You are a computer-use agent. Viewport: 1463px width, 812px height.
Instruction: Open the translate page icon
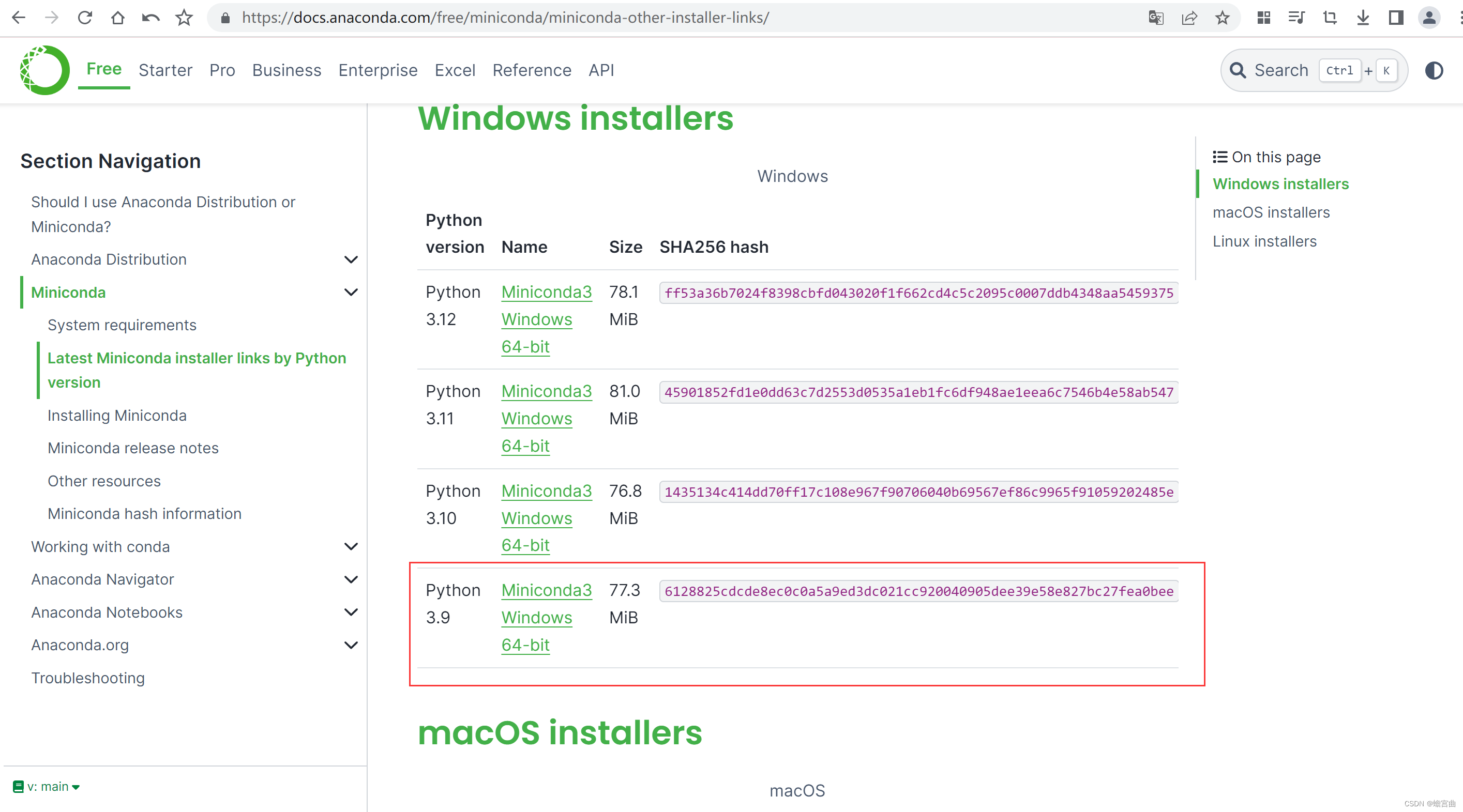[1155, 18]
